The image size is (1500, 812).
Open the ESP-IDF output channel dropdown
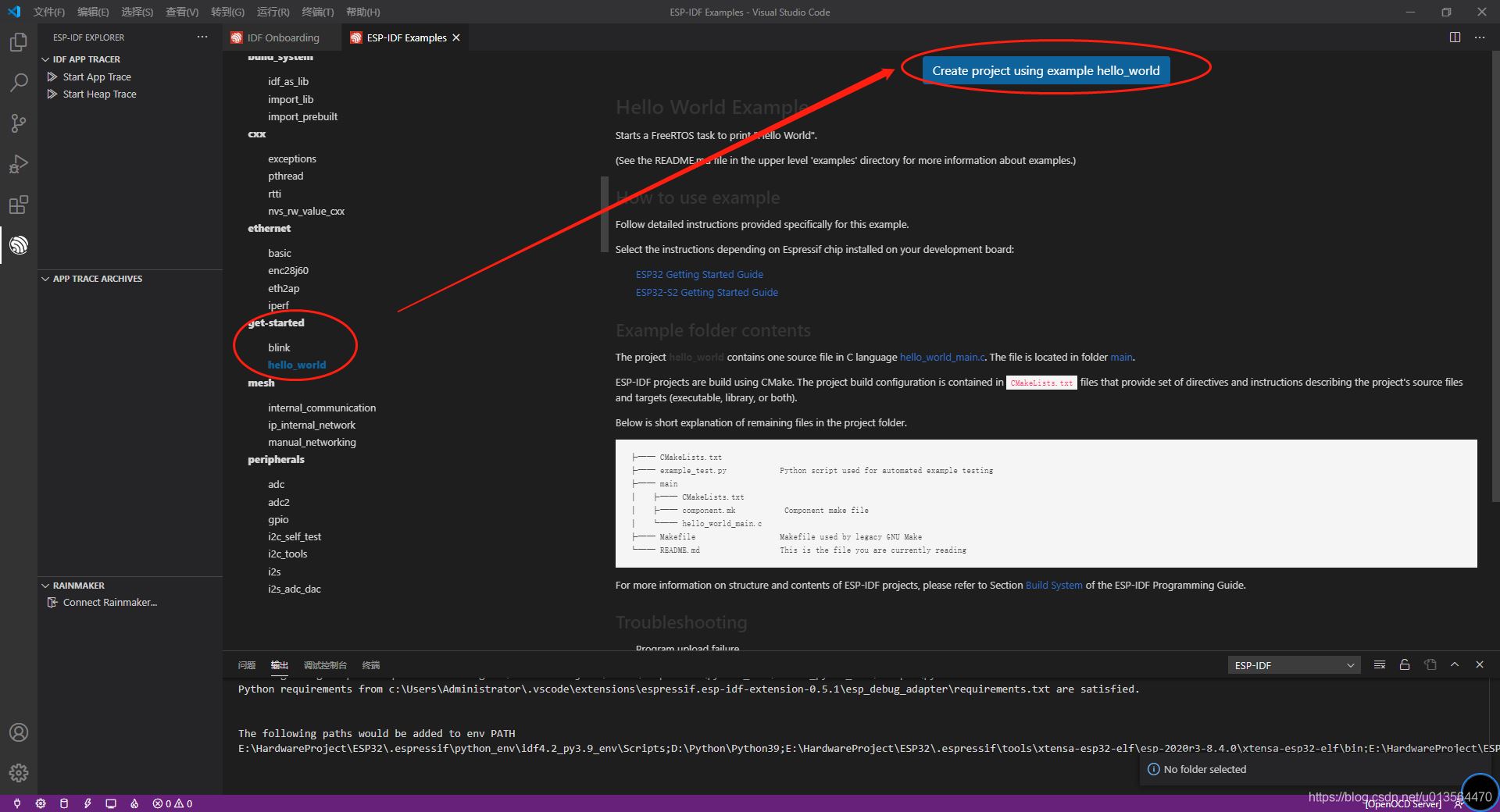tap(1294, 665)
